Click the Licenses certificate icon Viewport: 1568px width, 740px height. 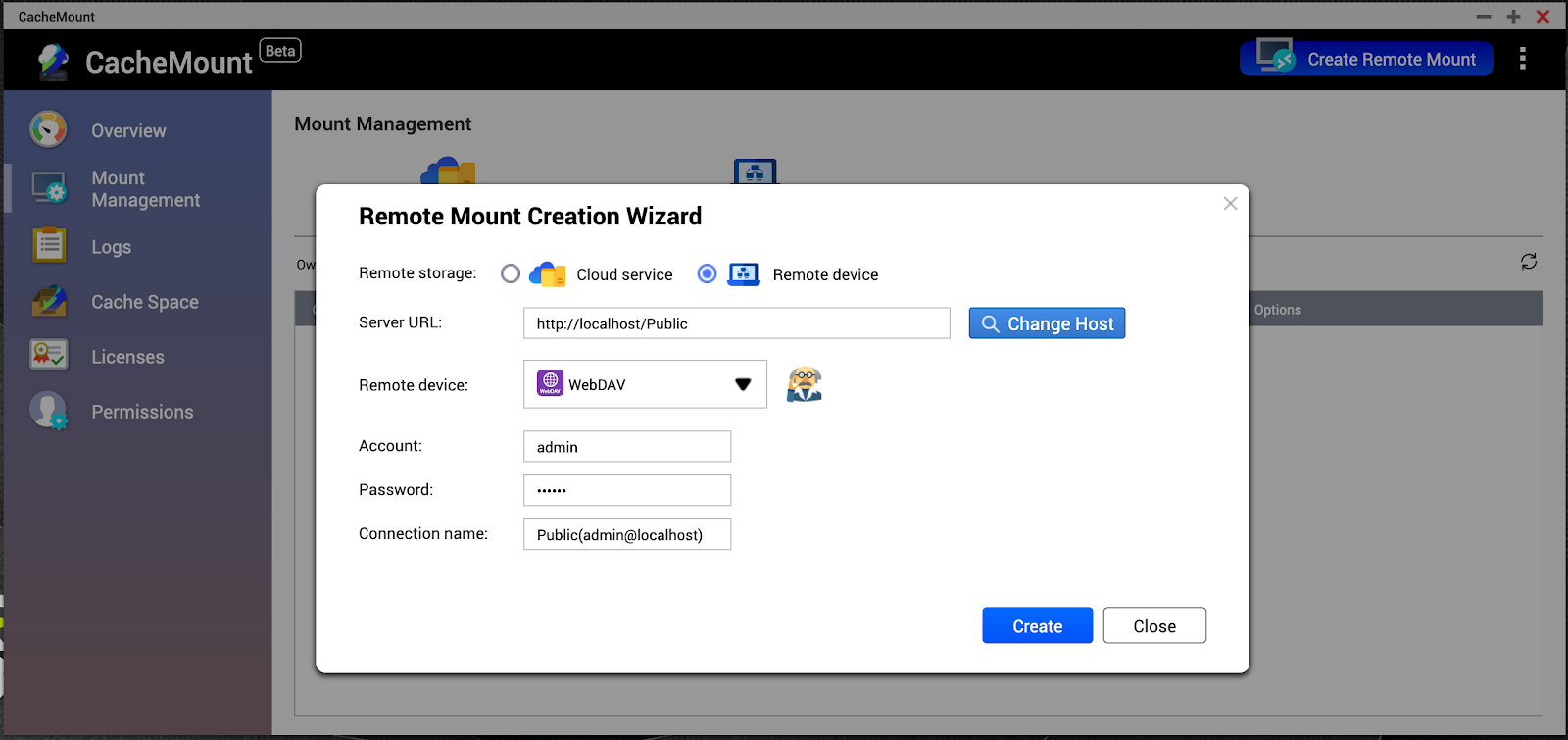click(x=48, y=356)
